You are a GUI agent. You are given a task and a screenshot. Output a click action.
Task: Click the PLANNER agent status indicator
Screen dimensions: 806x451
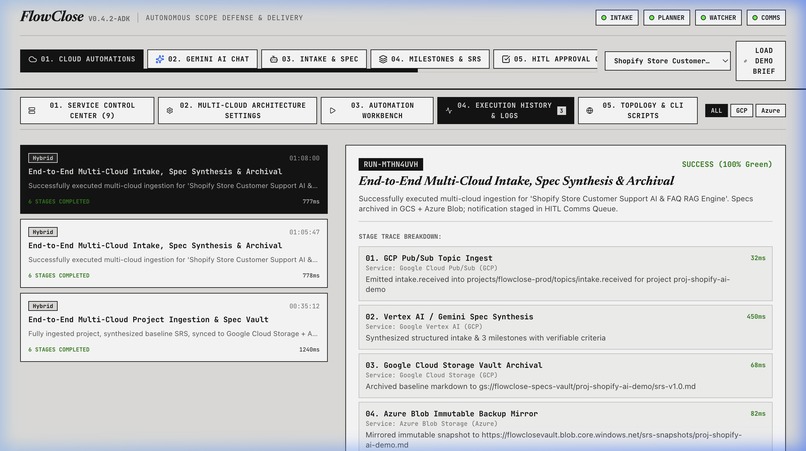coord(666,17)
